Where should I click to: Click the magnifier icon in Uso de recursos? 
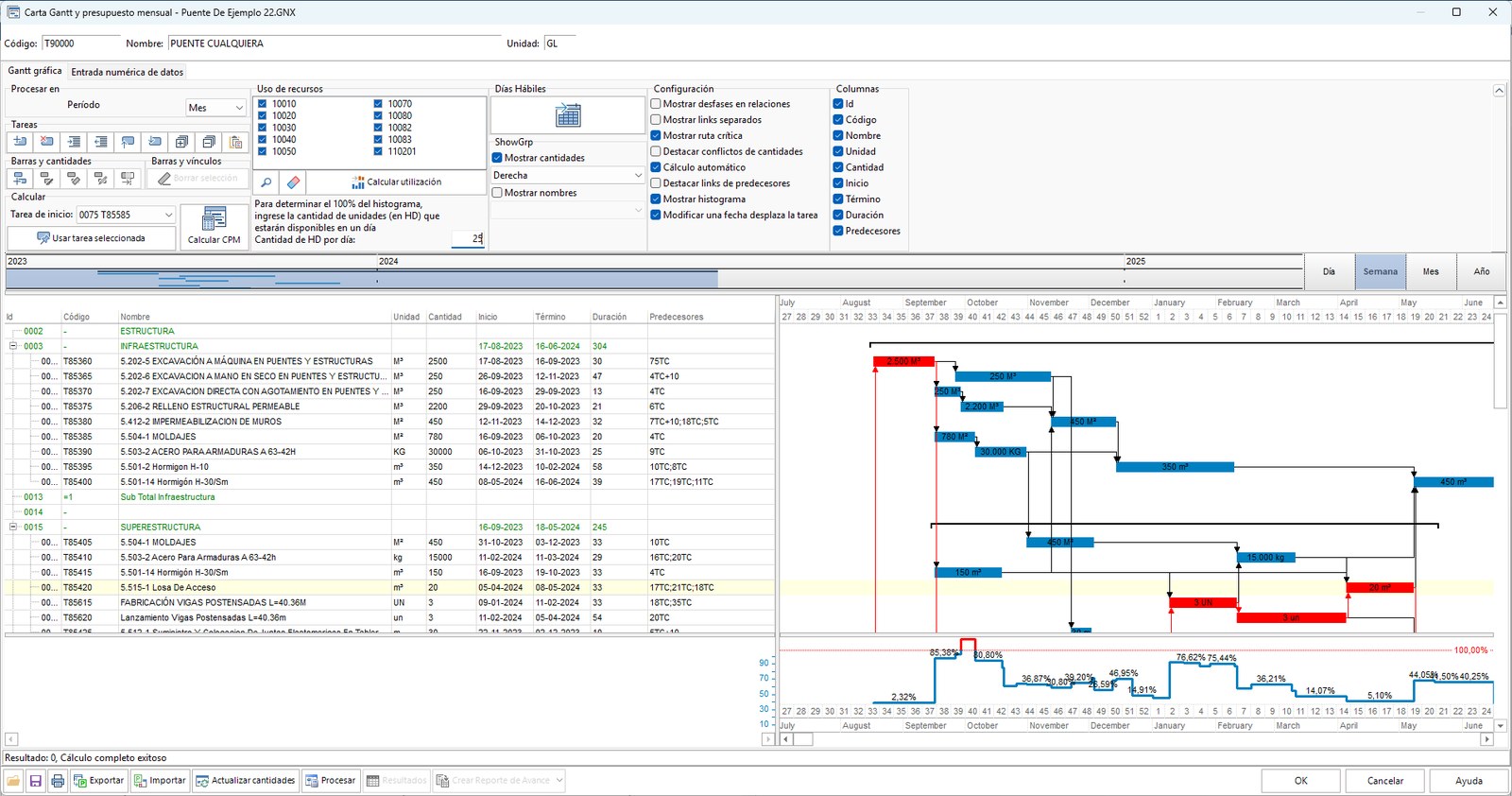click(x=266, y=182)
